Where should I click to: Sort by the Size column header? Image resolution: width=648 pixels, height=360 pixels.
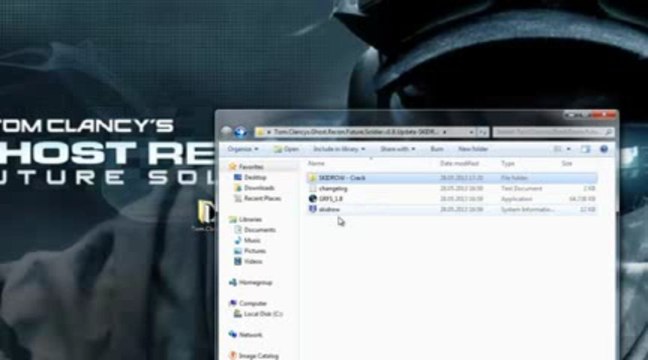567,164
